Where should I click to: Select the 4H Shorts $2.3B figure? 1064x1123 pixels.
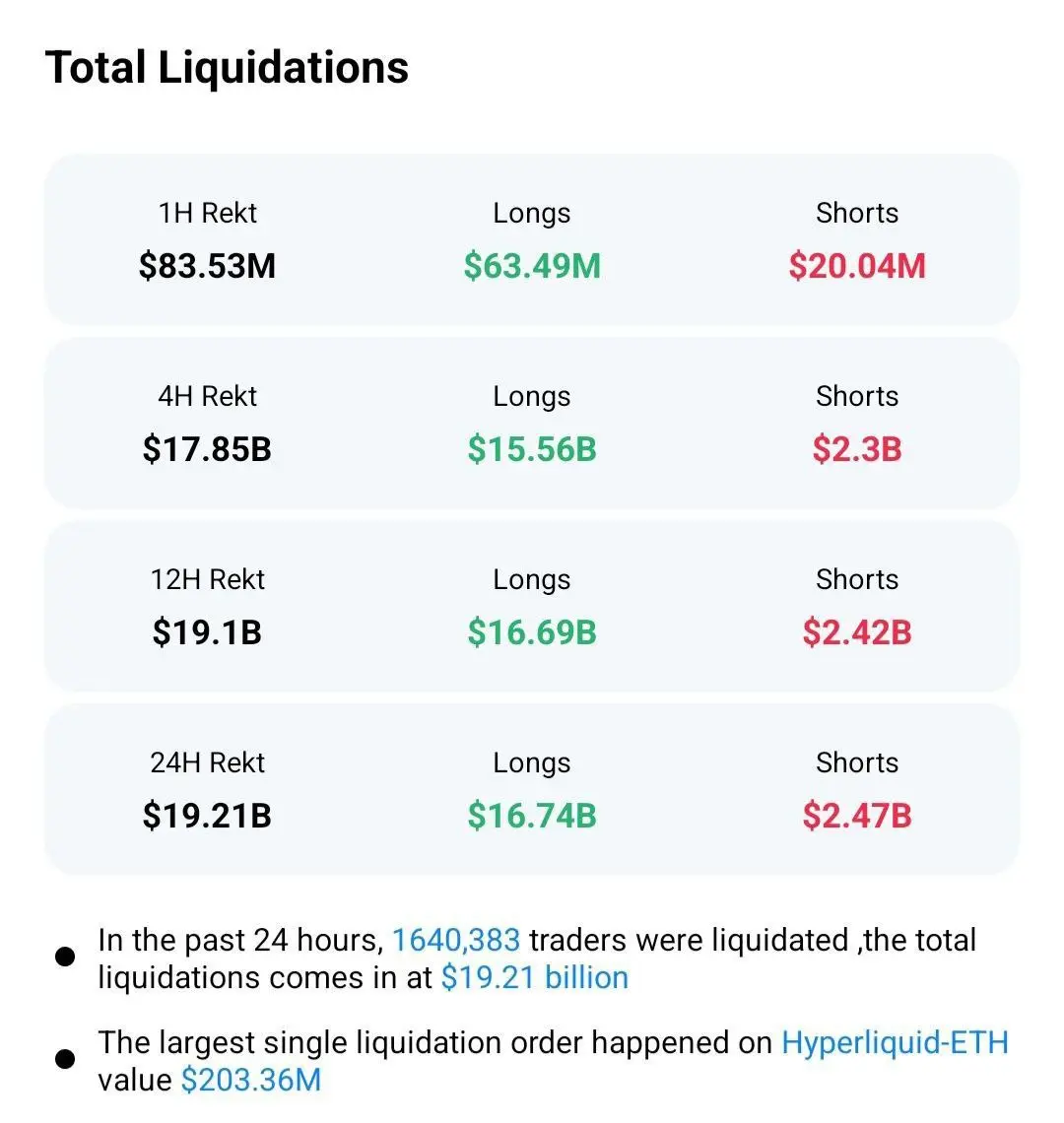857,449
